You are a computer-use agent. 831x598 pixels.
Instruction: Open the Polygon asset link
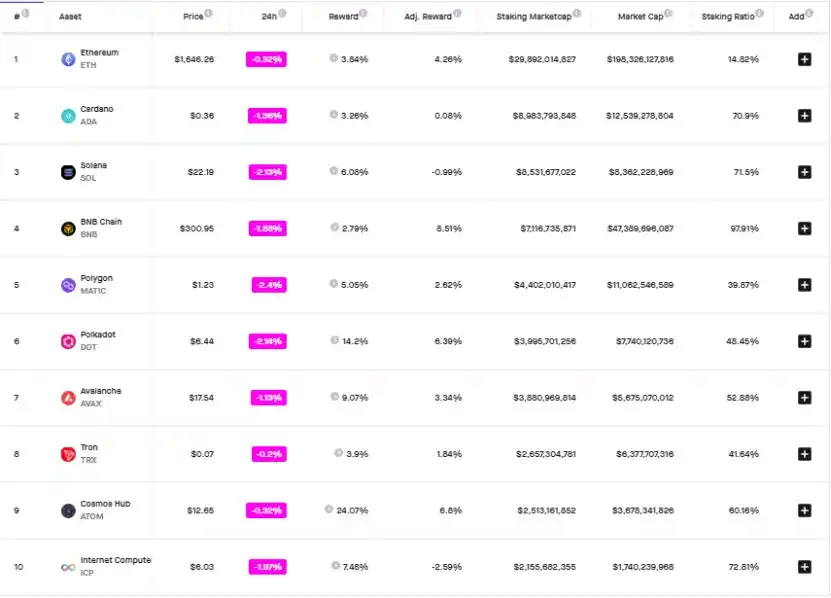coord(96,278)
